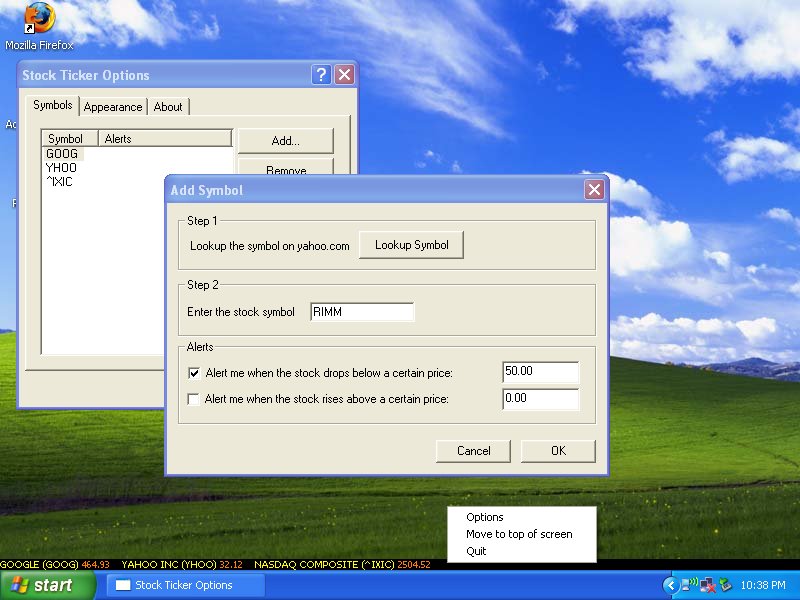800x600 pixels.
Task: Click the help question mark button in Stock Ticker Options
Action: coord(321,75)
